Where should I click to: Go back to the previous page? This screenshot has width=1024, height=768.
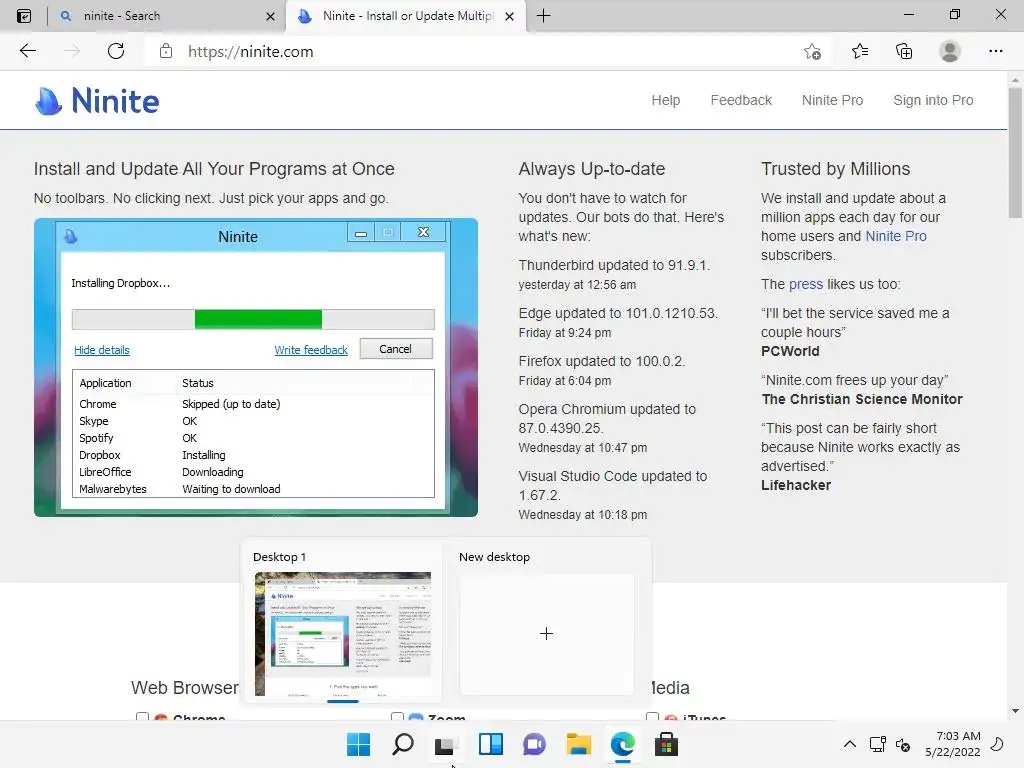[x=27, y=51]
